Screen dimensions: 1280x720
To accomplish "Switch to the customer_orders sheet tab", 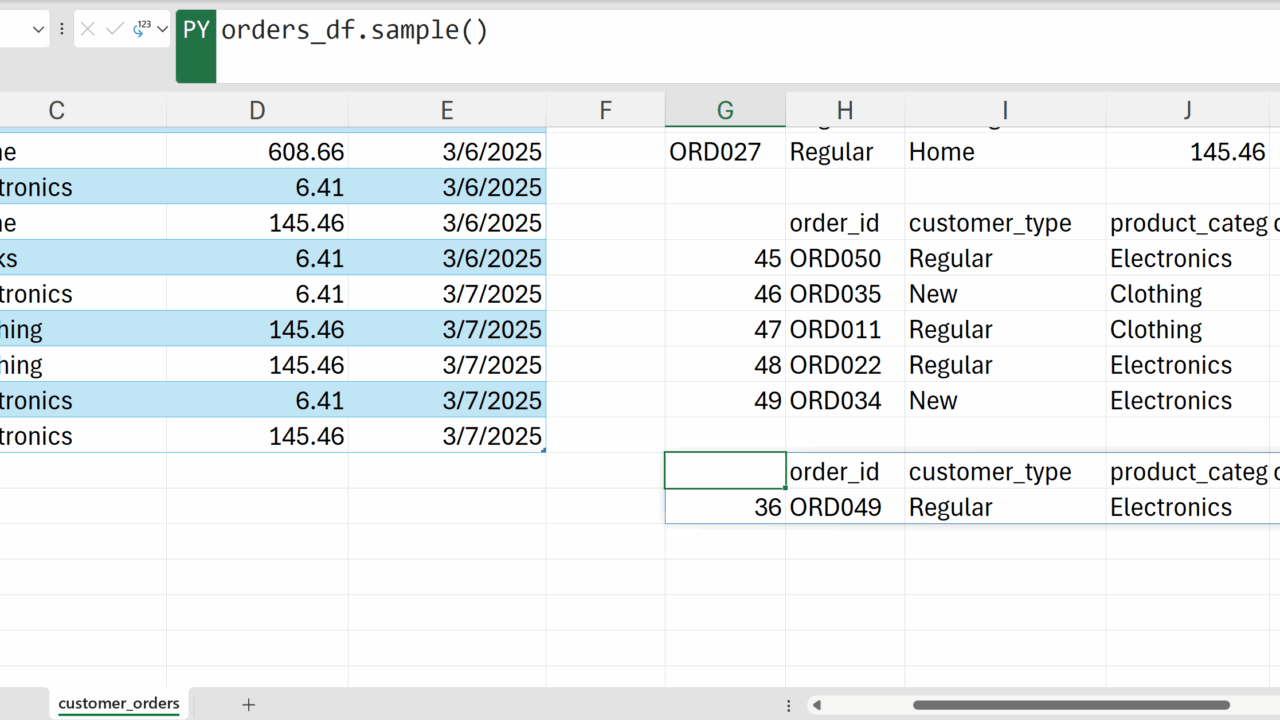I will point(119,704).
